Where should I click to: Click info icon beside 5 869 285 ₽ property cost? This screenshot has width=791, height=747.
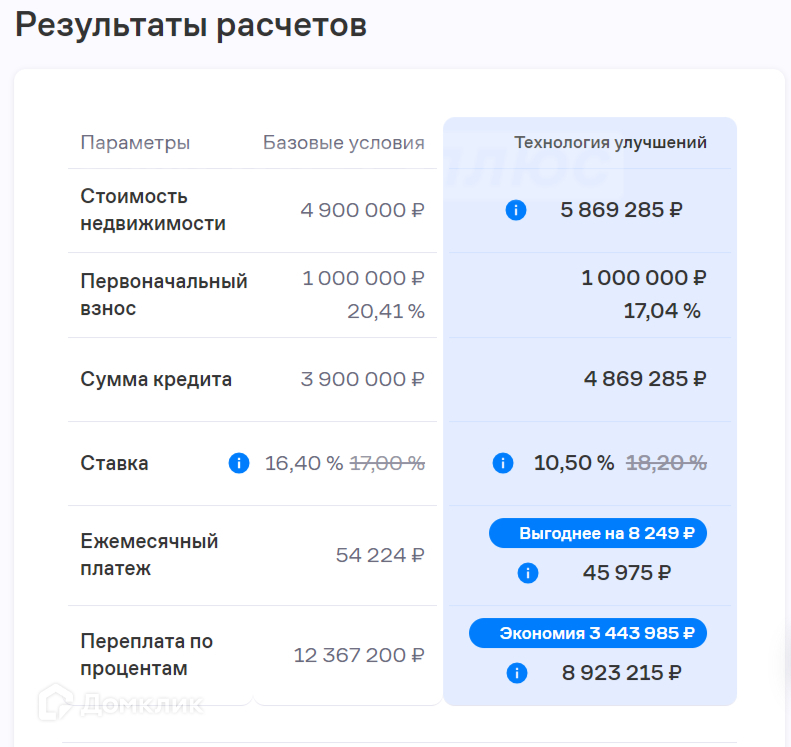pyautogui.click(x=516, y=211)
